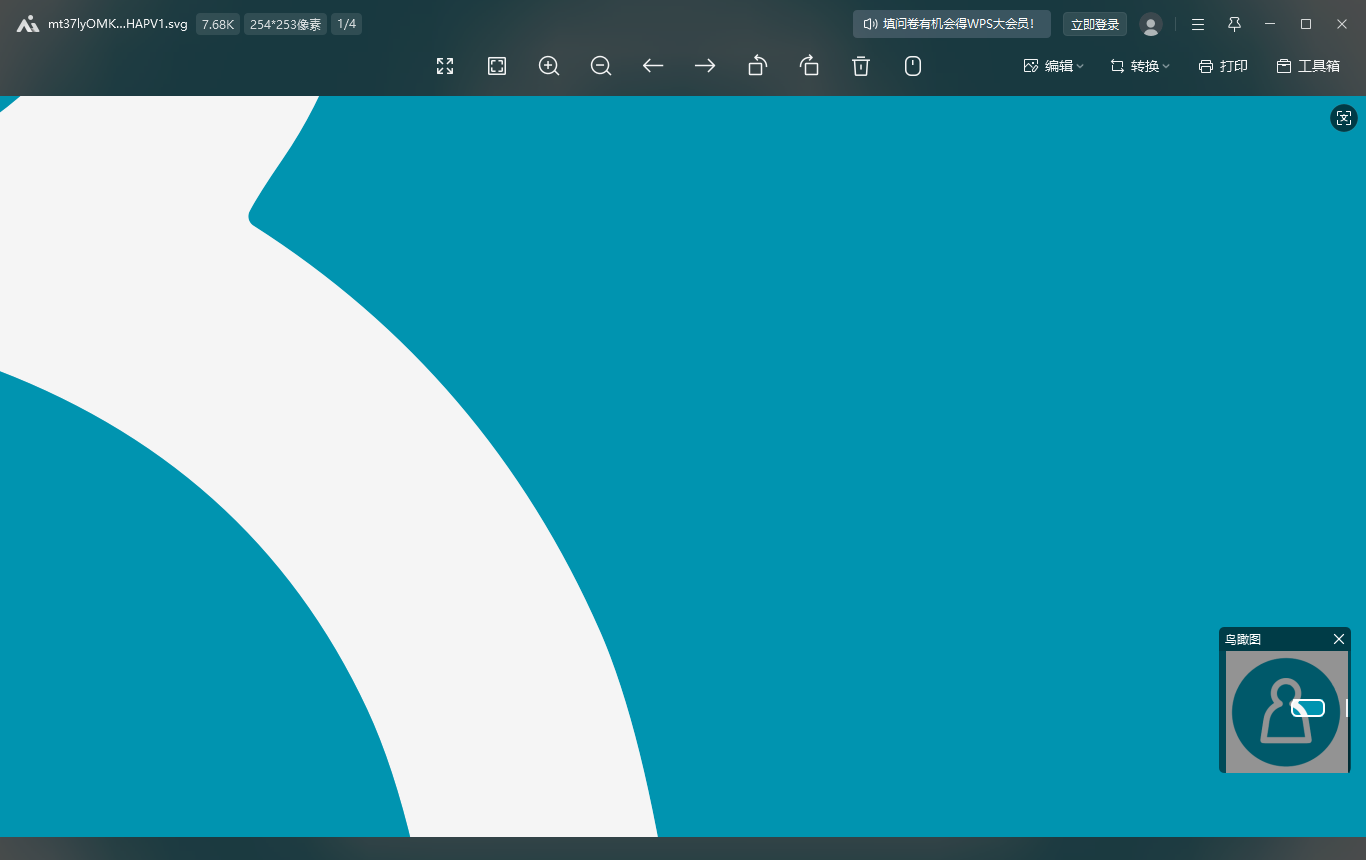The width and height of the screenshot is (1366, 860).
Task: Rotate the image counterclockwise
Action: click(x=757, y=66)
